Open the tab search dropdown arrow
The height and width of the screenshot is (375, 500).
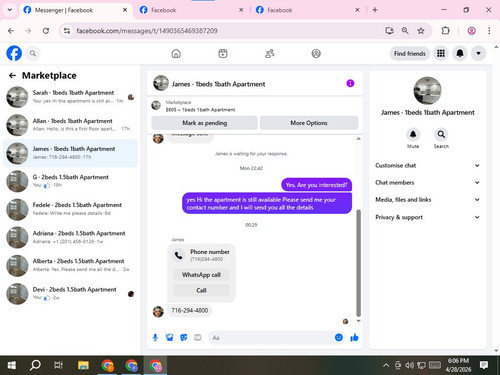coord(10,10)
